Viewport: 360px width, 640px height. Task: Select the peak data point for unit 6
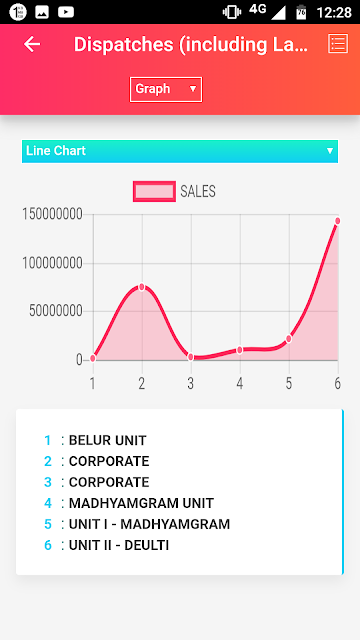(338, 221)
